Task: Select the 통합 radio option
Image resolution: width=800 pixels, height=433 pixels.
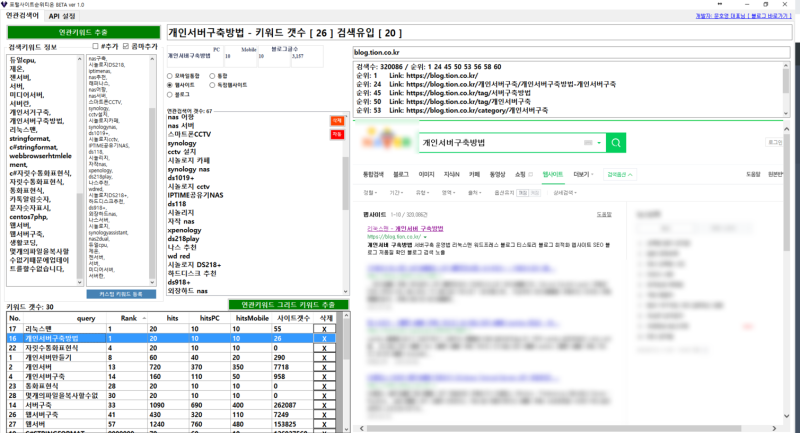Action: 212,76
